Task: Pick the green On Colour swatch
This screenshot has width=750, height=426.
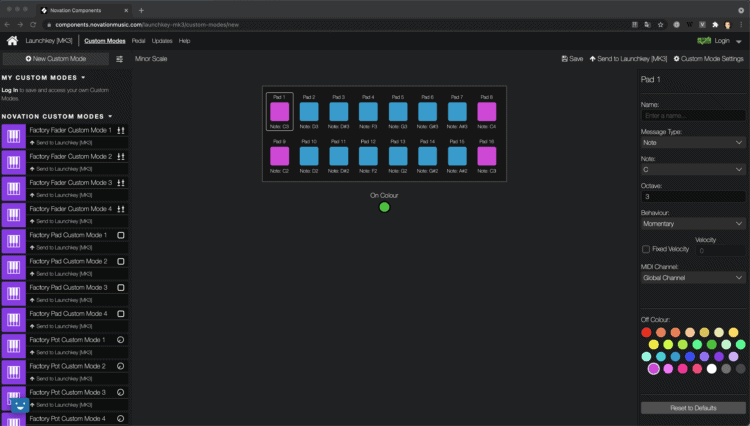Action: pos(384,207)
